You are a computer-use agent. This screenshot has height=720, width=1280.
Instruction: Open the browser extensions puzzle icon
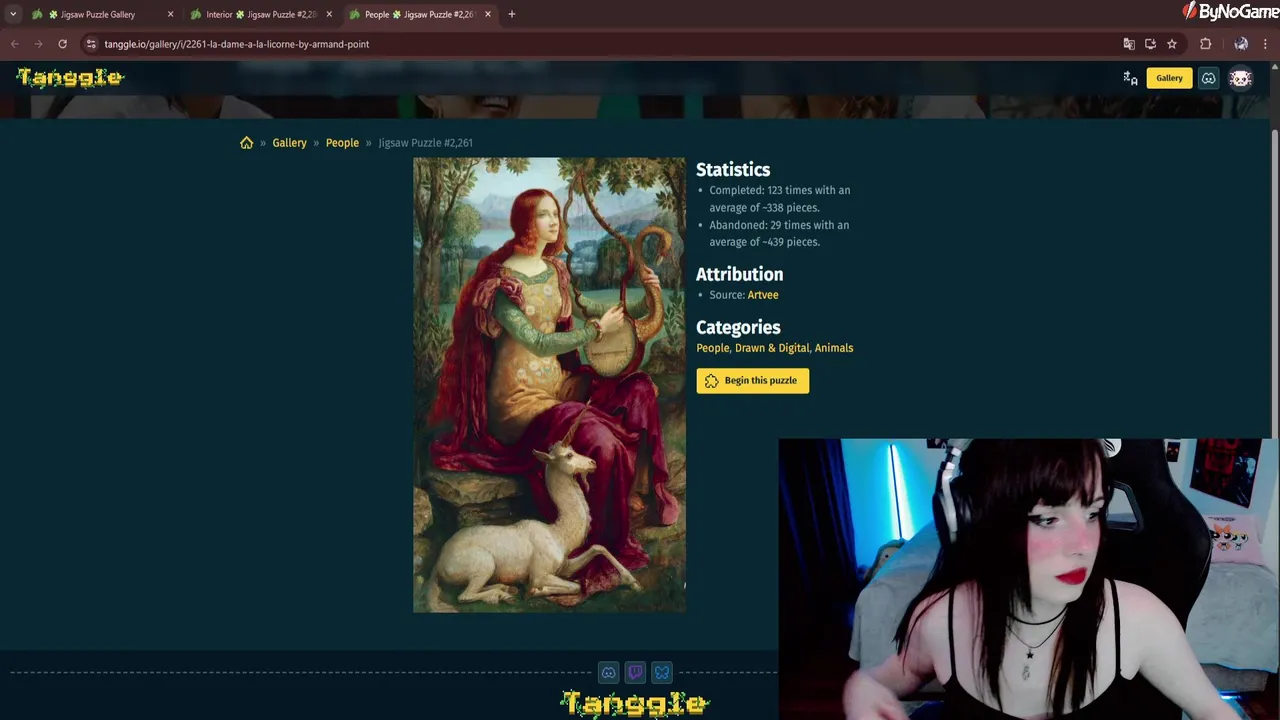tap(1205, 44)
